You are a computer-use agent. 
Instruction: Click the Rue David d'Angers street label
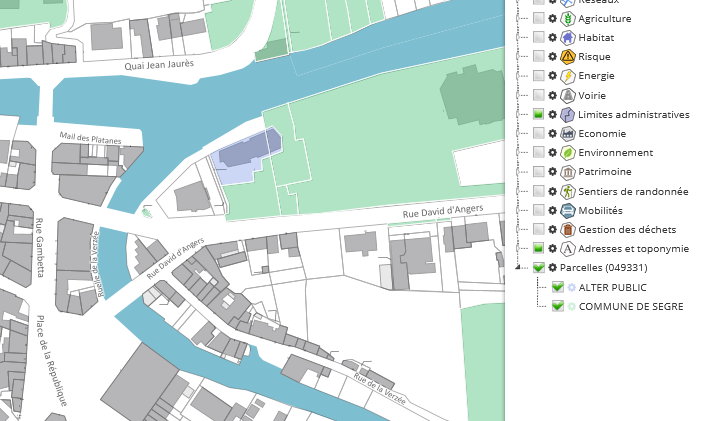443,212
